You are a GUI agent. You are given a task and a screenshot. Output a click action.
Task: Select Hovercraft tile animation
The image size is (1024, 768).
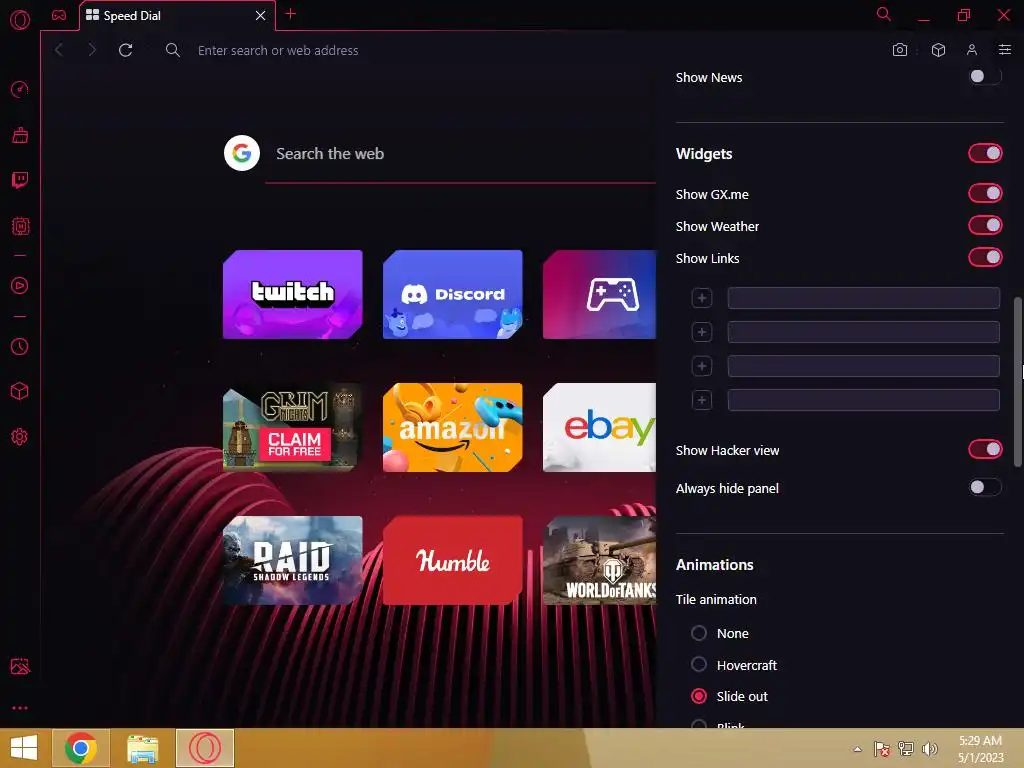(699, 664)
